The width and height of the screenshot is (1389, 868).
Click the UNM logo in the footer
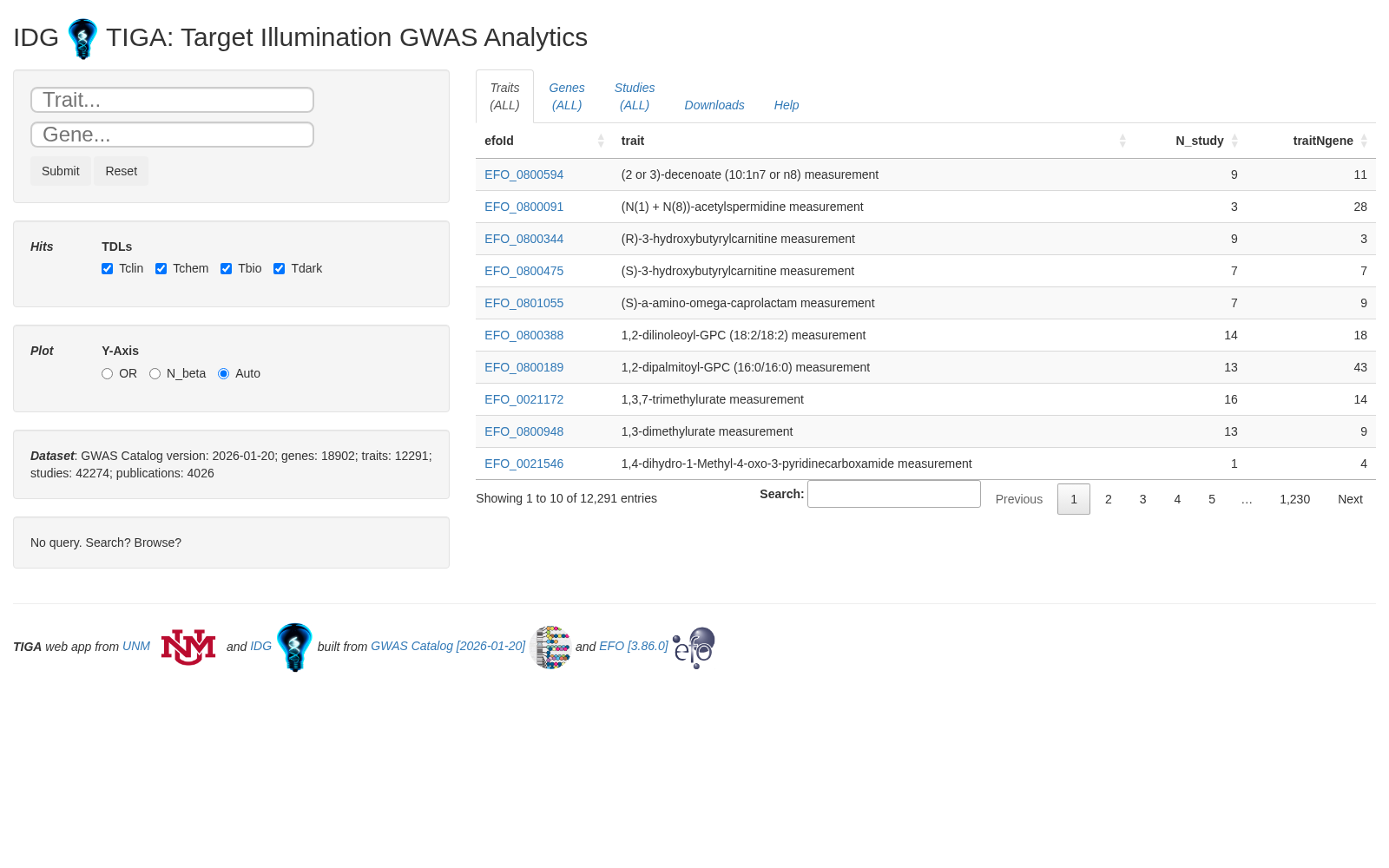188,647
